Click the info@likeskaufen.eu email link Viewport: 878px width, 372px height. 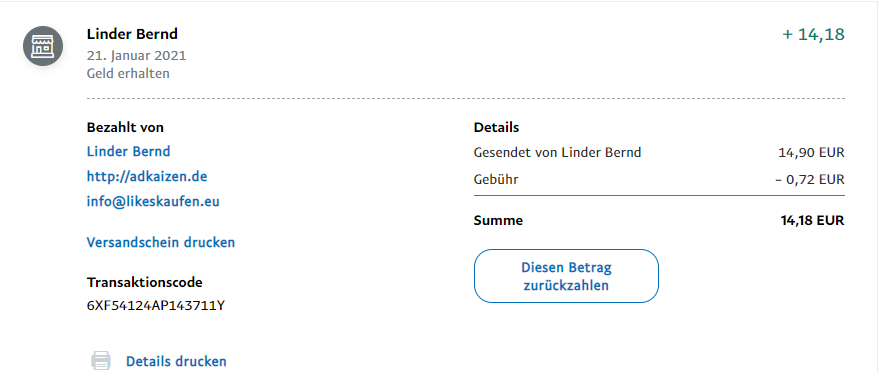point(153,202)
